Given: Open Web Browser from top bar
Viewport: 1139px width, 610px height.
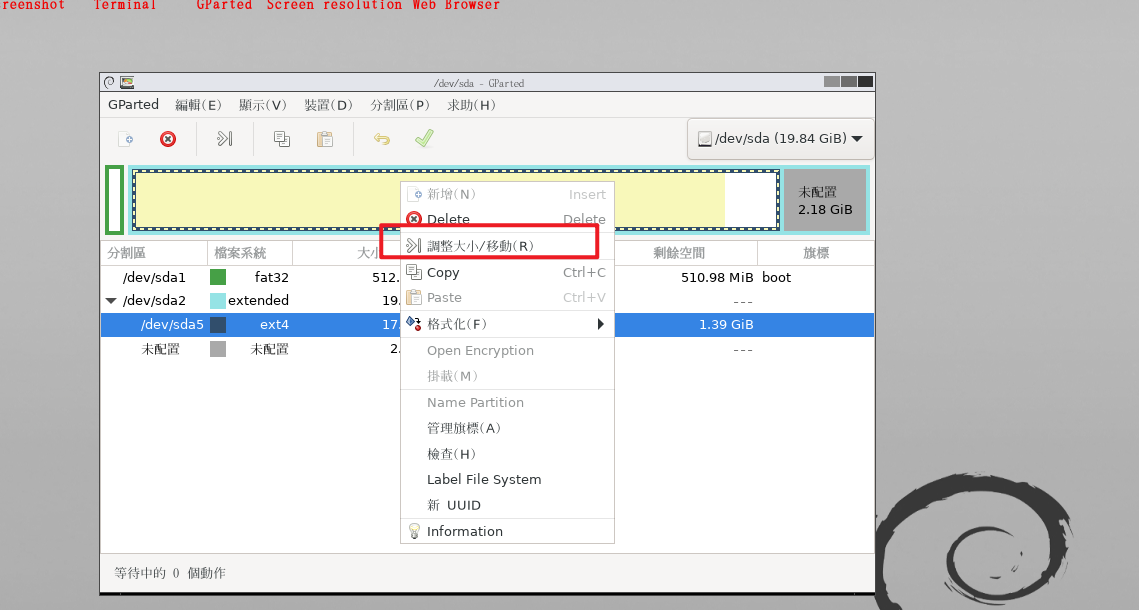Looking at the screenshot, I should point(456,5).
